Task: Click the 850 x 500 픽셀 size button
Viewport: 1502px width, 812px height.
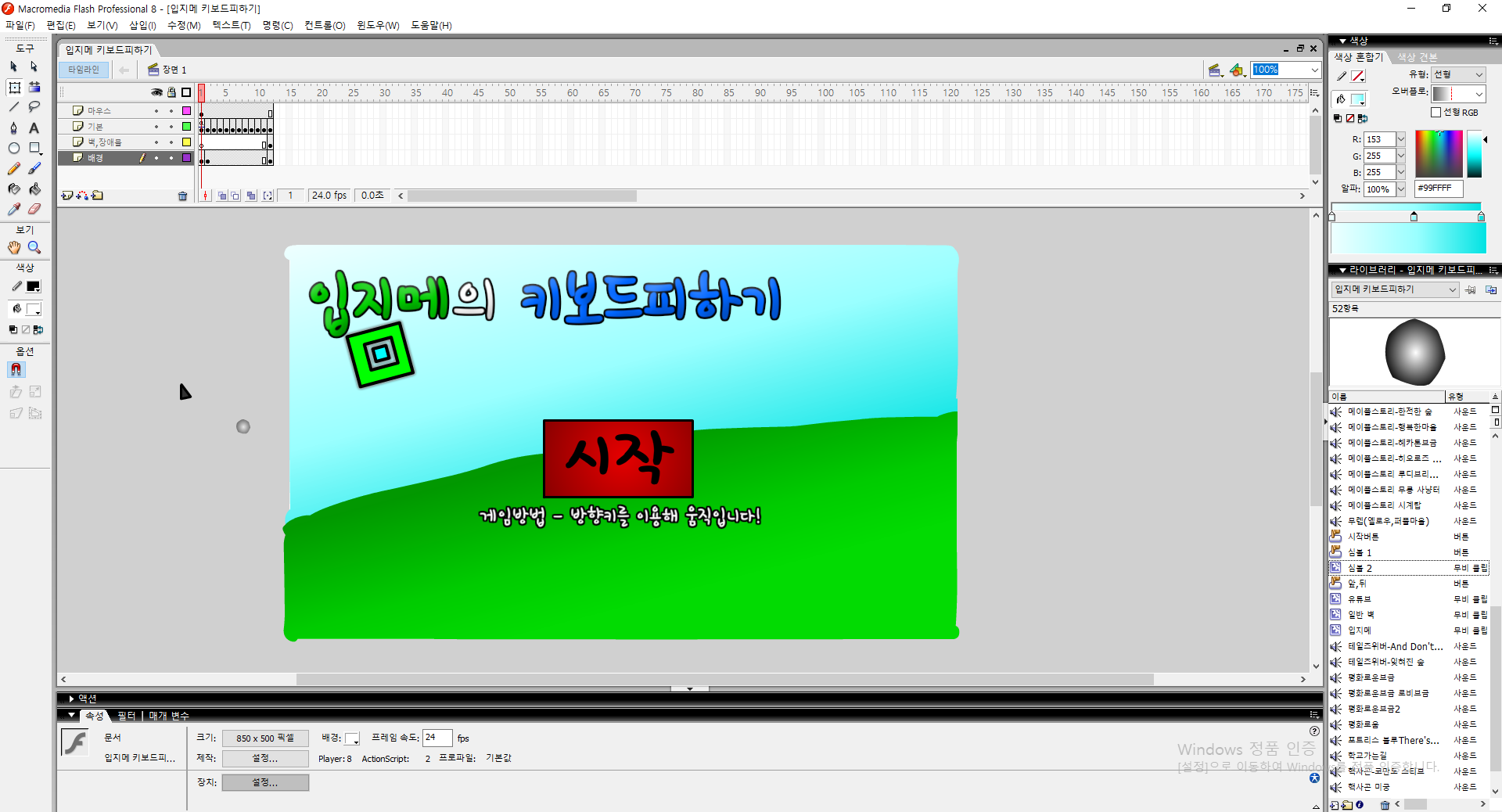Action: coord(265,738)
